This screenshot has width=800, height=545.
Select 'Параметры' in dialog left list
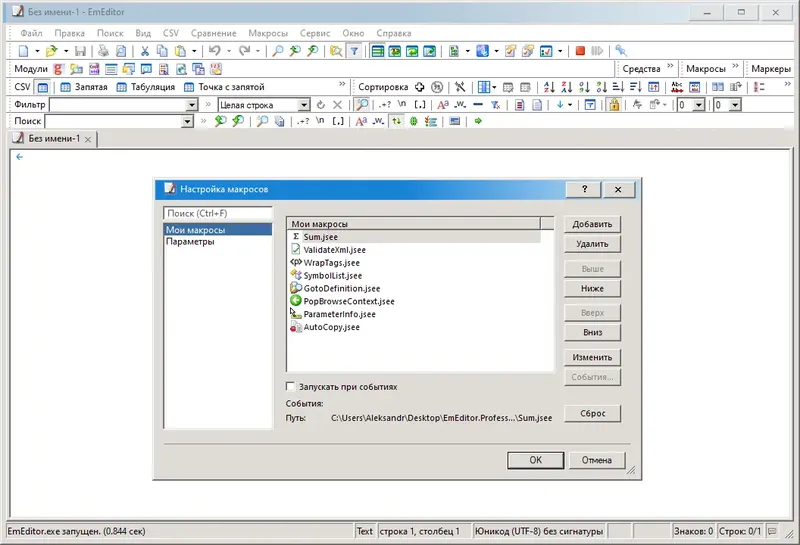coord(190,242)
